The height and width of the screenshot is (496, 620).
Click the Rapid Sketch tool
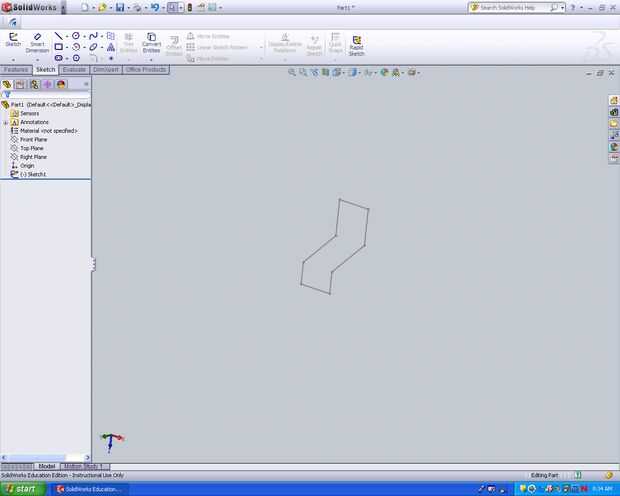pyautogui.click(x=356, y=45)
